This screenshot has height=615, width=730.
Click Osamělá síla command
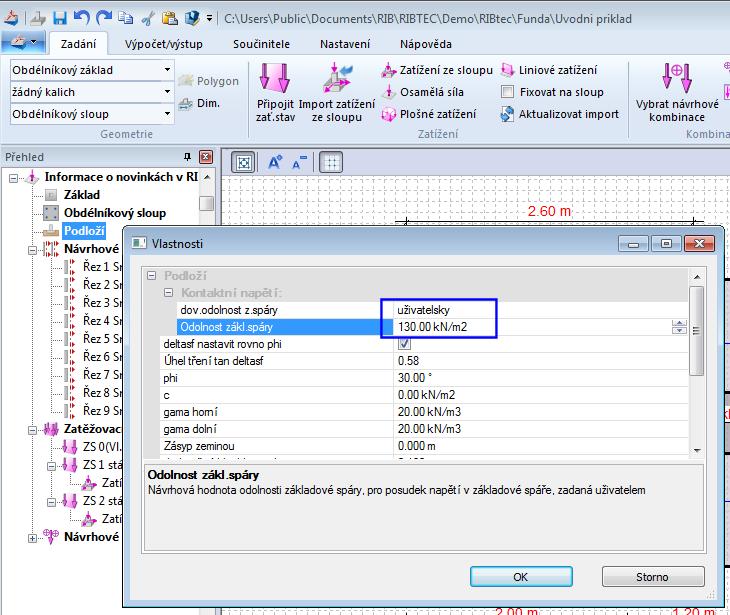pos(423,92)
